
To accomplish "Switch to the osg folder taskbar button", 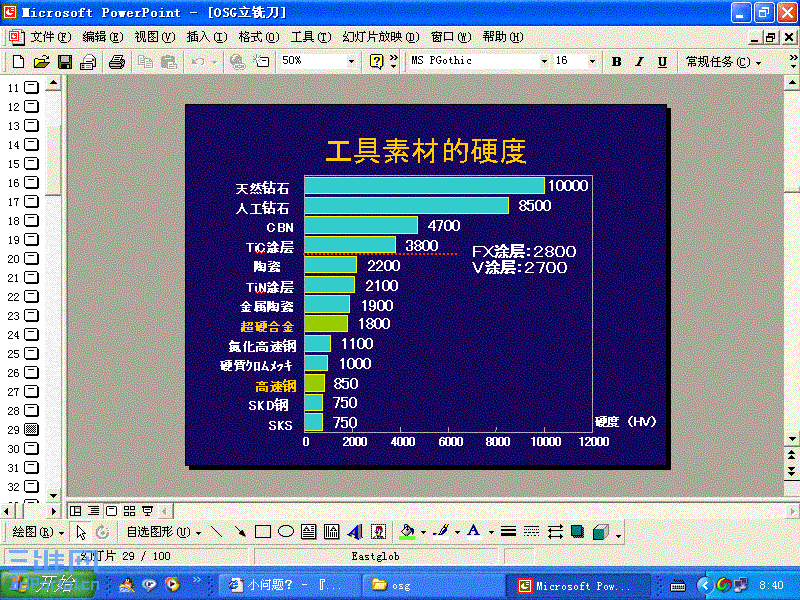I will (432, 585).
